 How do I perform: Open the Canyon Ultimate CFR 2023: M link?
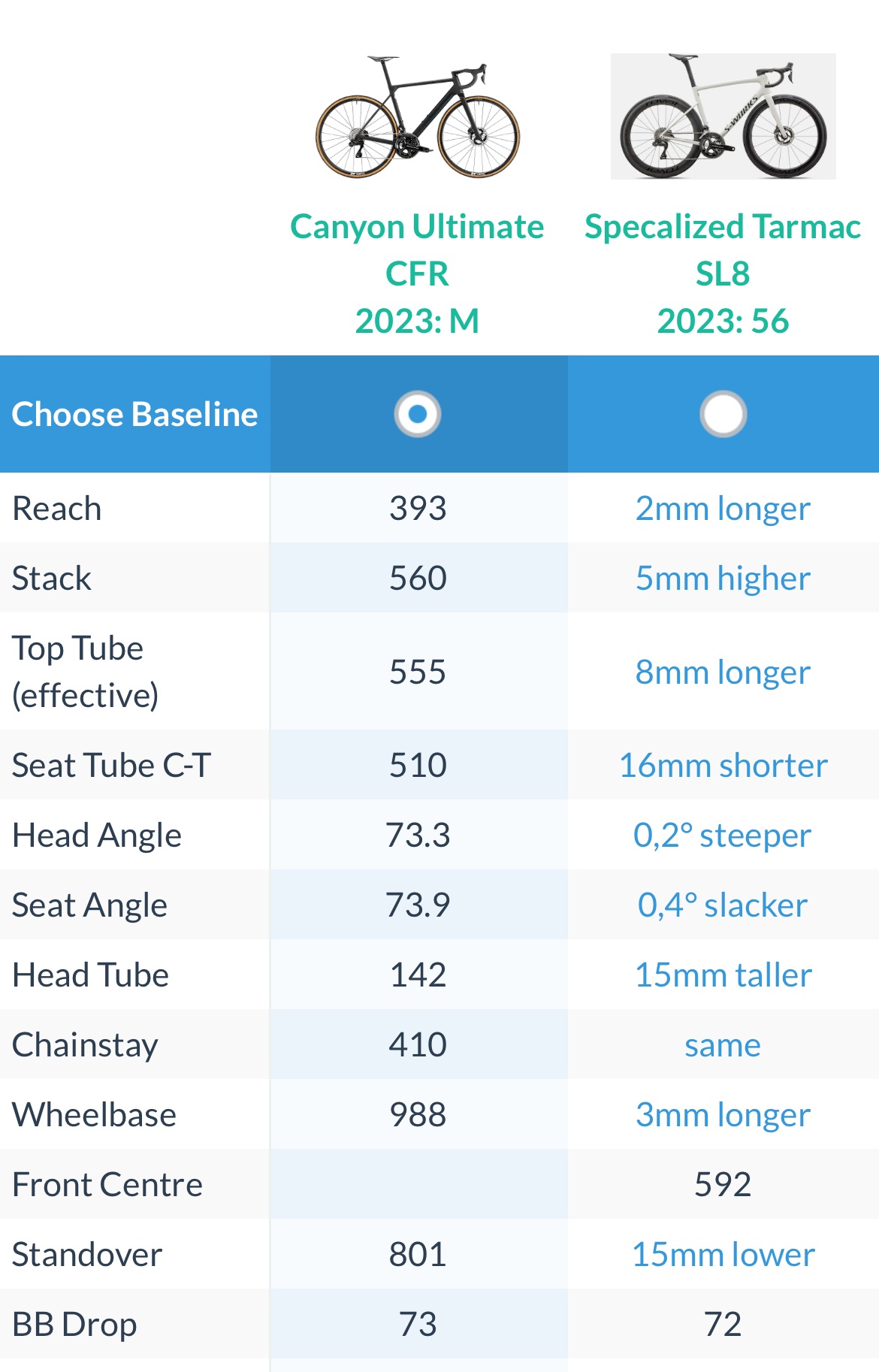pyautogui.click(x=418, y=273)
